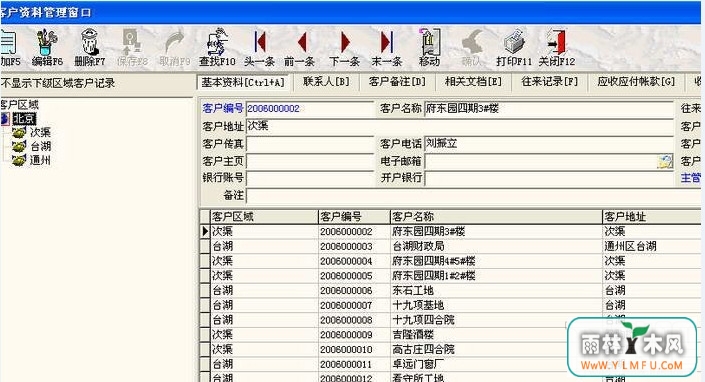Select 次渠 in the region tree
Screen dimensions: 705x382
(x=40, y=132)
